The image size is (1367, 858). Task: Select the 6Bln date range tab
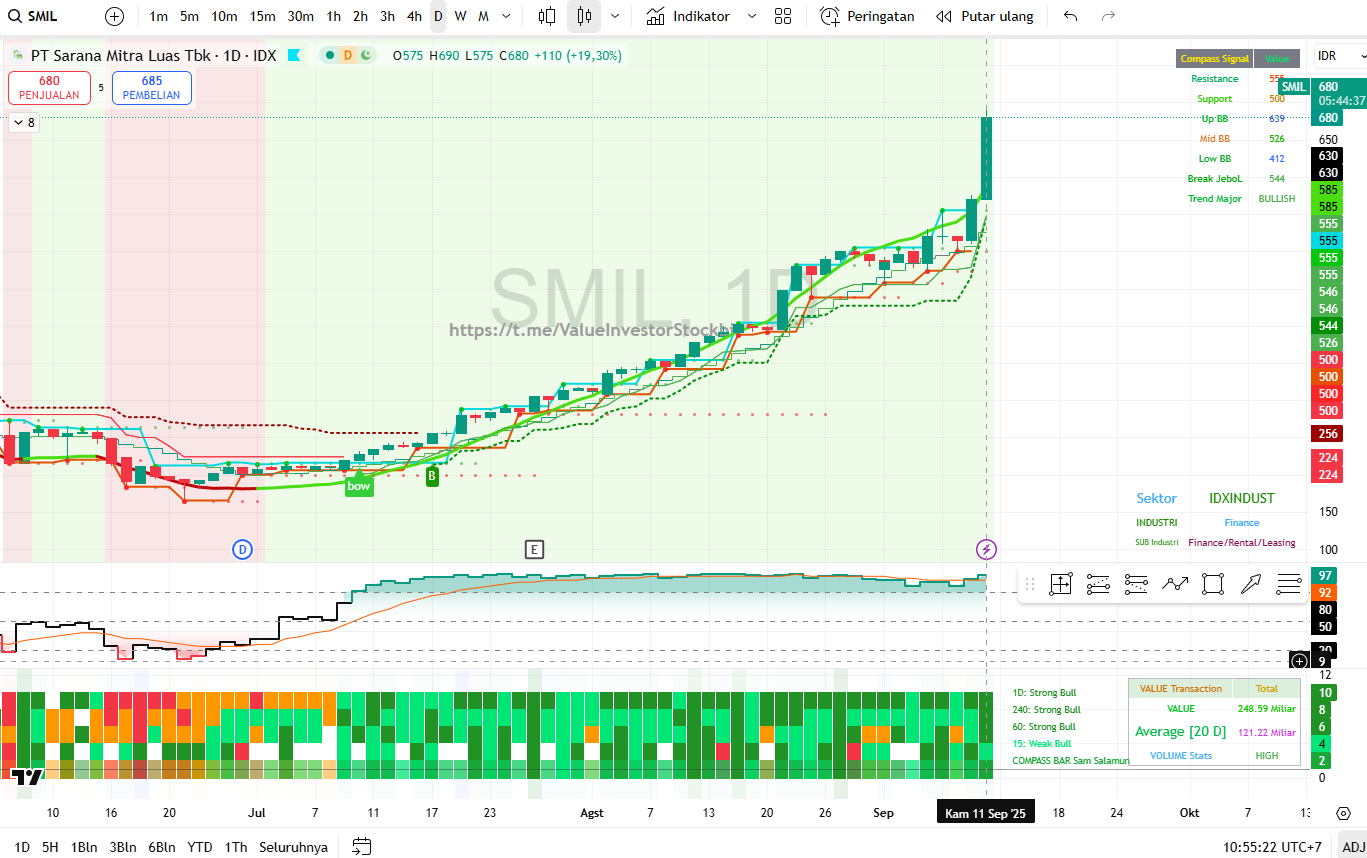[x=162, y=847]
